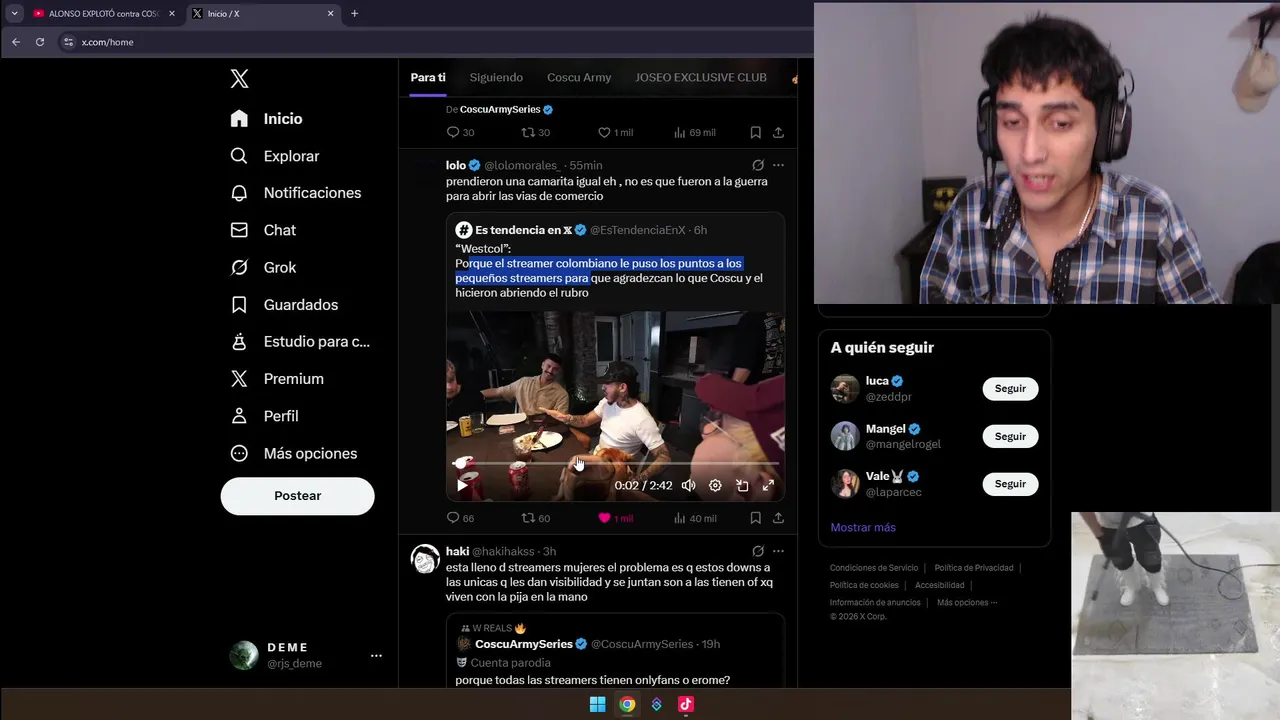This screenshot has height=720, width=1280.
Task: Open Es tendencia en X quoted account
Action: click(523, 230)
